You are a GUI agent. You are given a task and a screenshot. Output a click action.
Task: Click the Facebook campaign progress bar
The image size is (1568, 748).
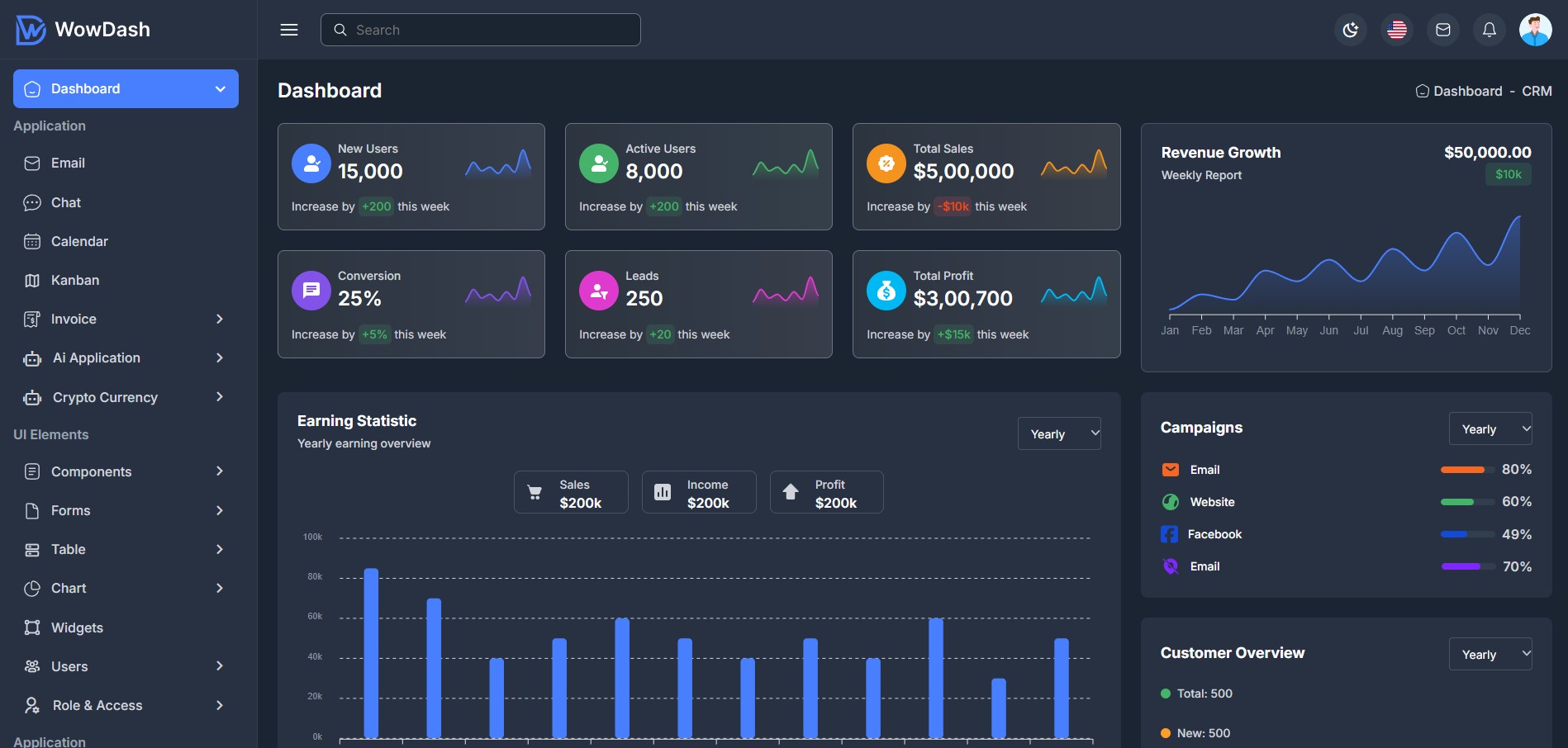pos(1468,534)
